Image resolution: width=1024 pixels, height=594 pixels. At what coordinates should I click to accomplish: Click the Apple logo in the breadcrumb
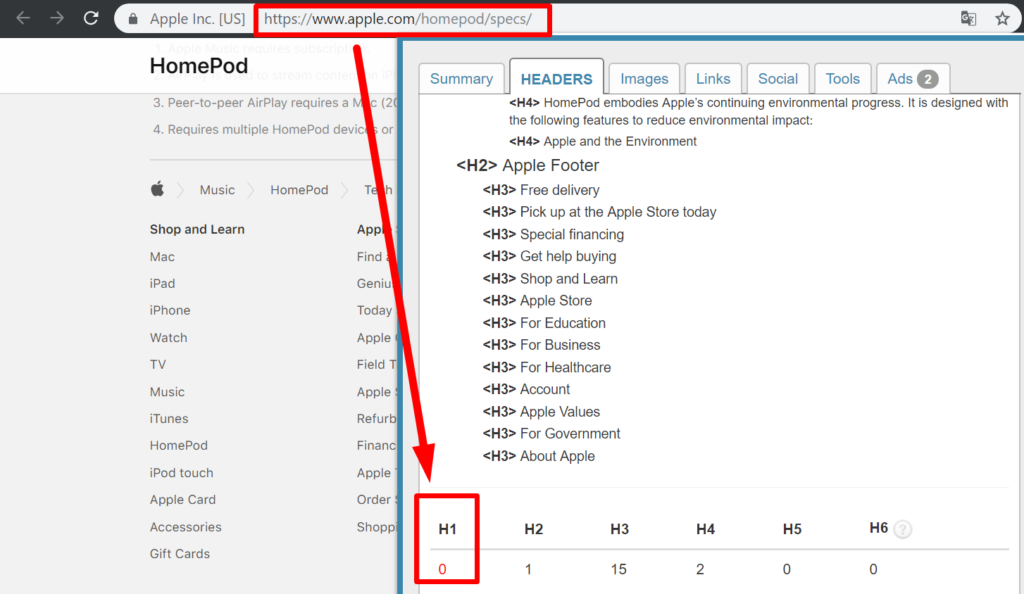coord(156,189)
